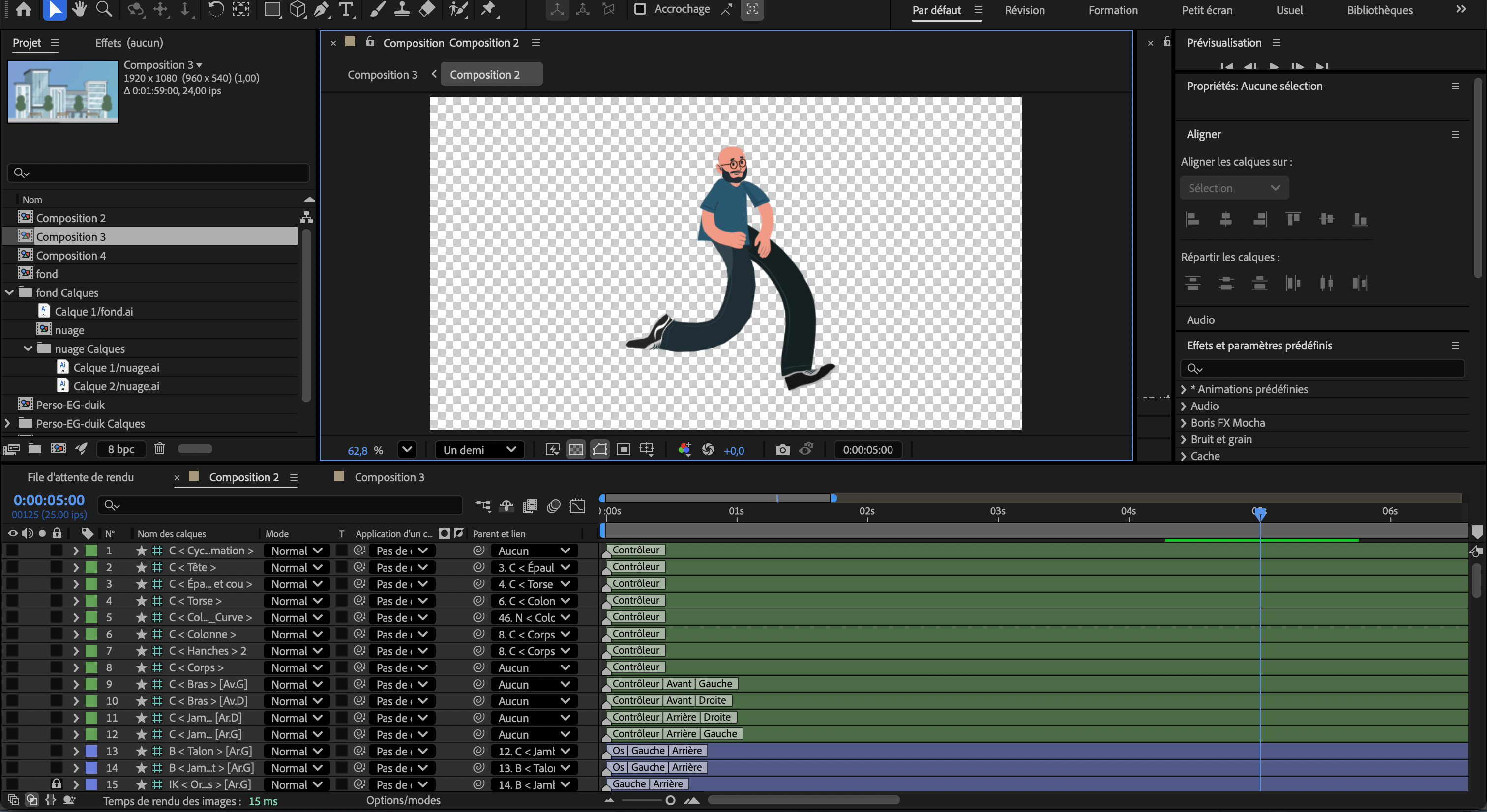Toggle motion blur switch in timeline header
The height and width of the screenshot is (812, 1487).
click(553, 506)
